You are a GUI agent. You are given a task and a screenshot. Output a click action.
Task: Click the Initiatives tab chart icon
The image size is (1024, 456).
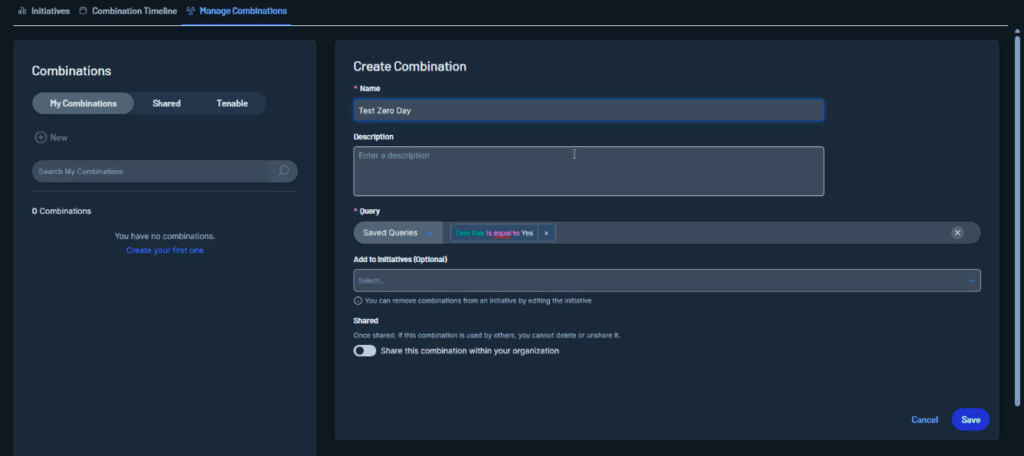click(22, 11)
